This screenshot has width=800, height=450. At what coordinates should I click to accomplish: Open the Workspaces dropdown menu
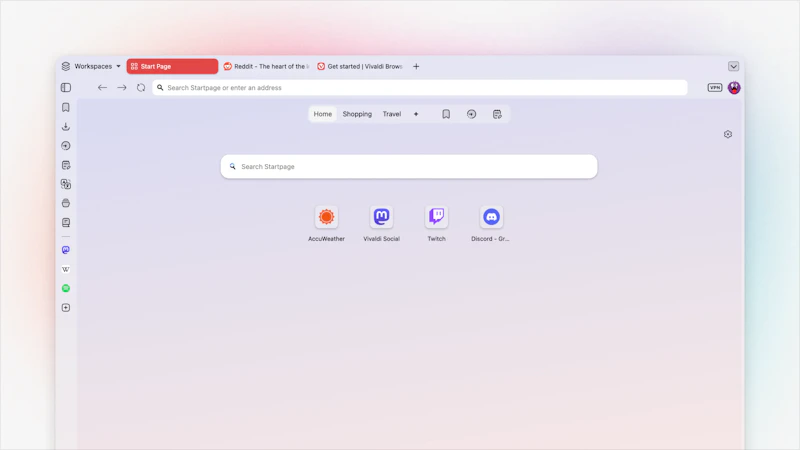pos(91,66)
